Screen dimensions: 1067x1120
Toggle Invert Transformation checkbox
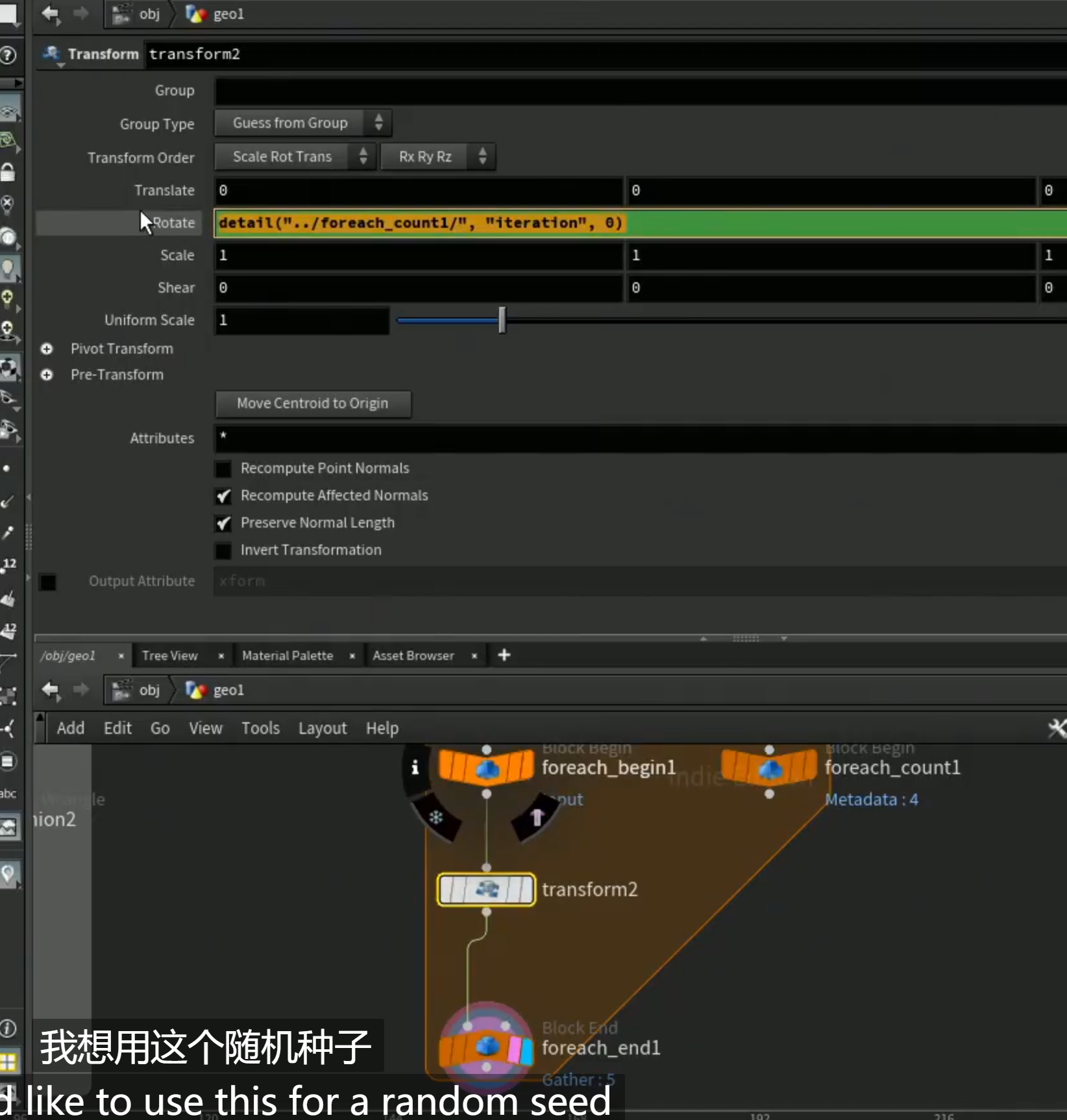tap(223, 550)
